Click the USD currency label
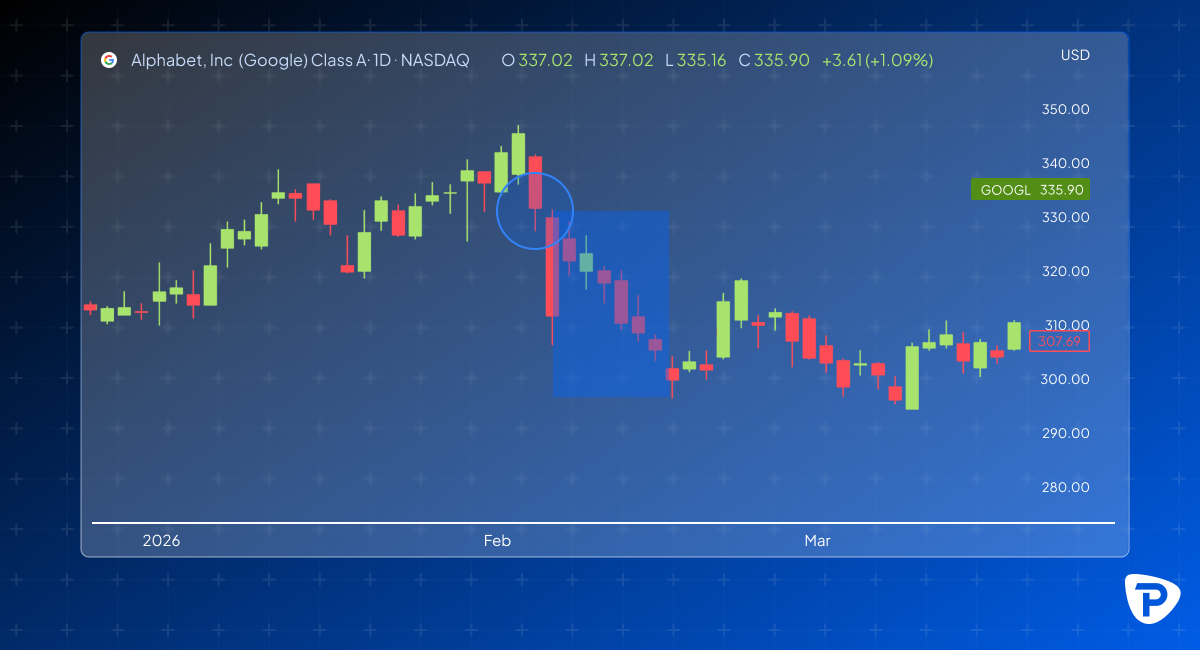This screenshot has height=650, width=1200. point(1075,55)
